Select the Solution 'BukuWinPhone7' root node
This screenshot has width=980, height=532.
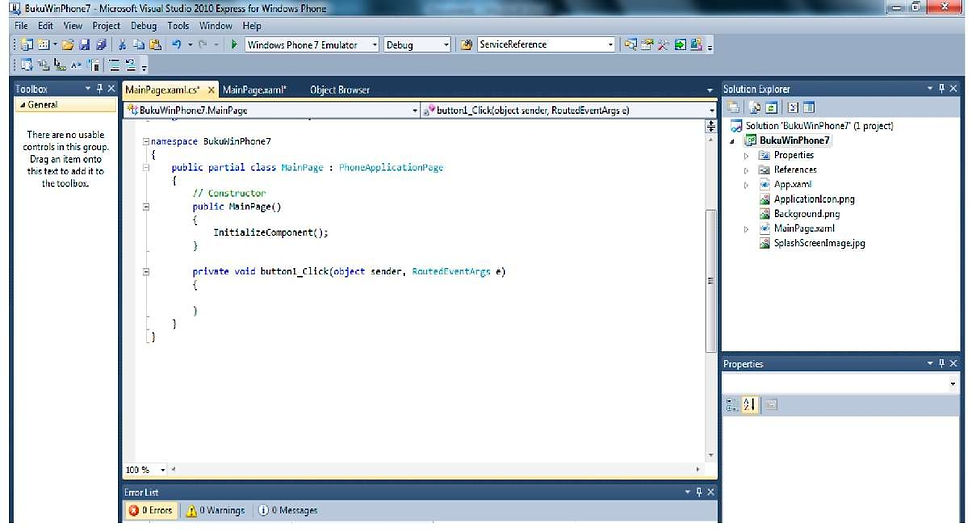tap(819, 126)
